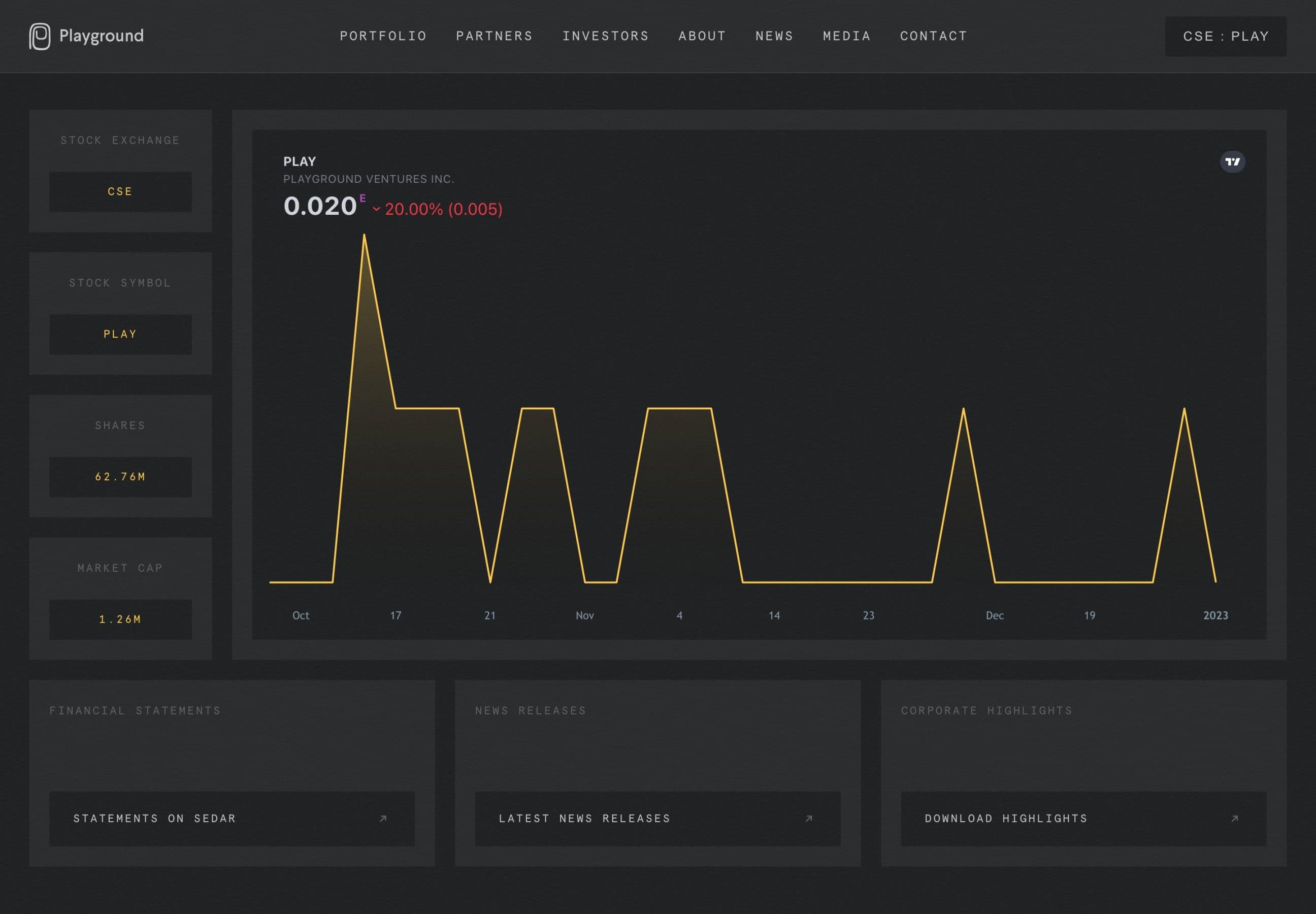
Task: Switch to the MEDIA section
Action: click(846, 36)
